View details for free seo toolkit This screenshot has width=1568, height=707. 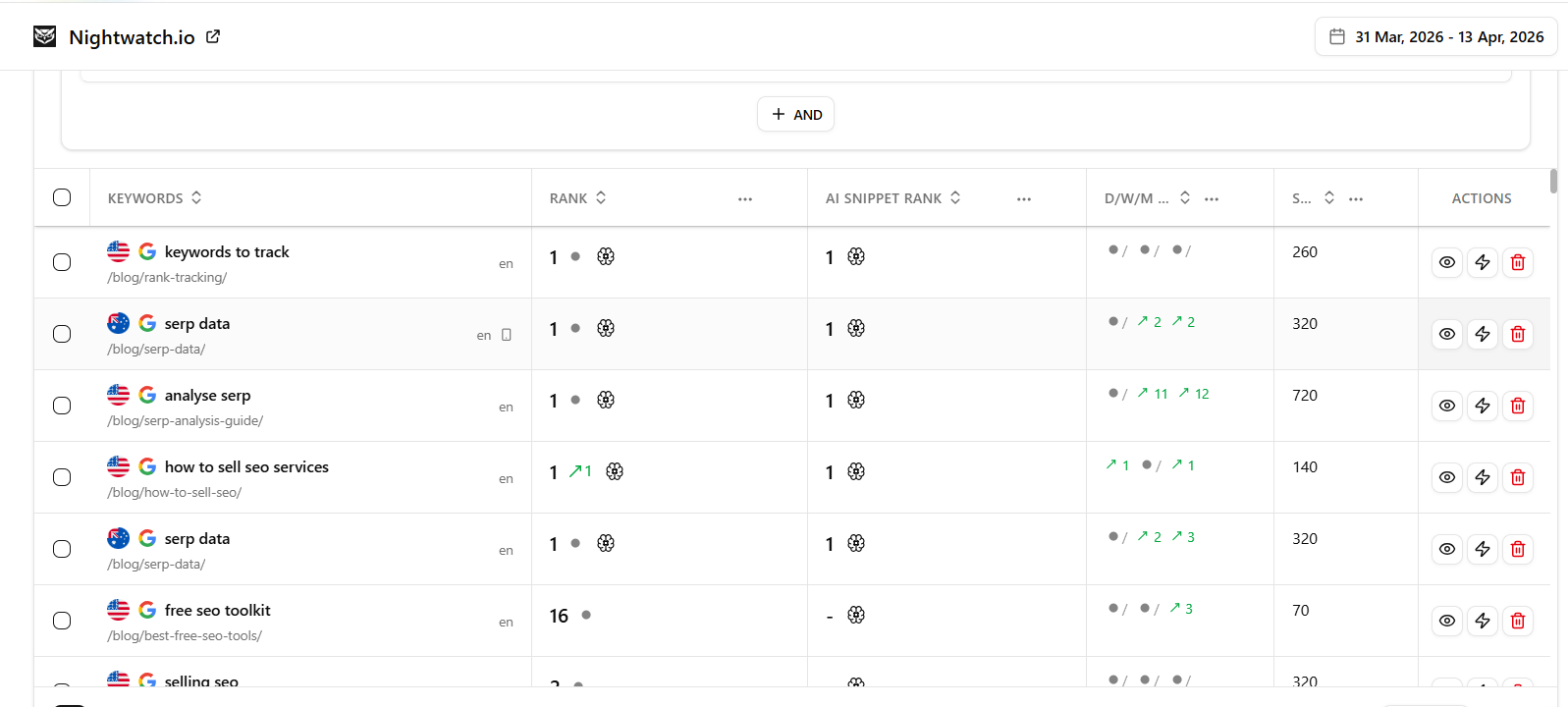1447,621
